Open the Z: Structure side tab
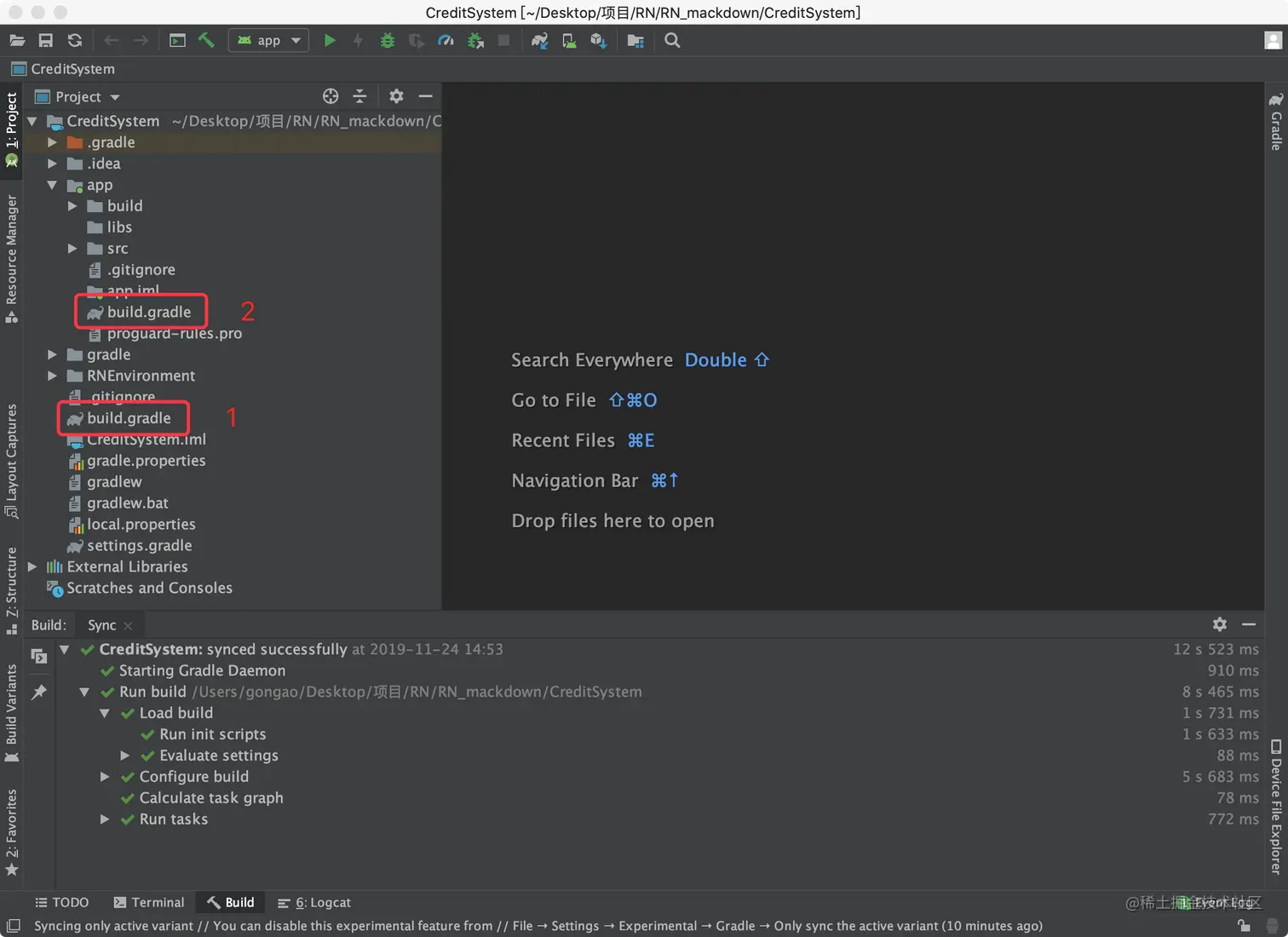The image size is (1288, 937). point(11,590)
